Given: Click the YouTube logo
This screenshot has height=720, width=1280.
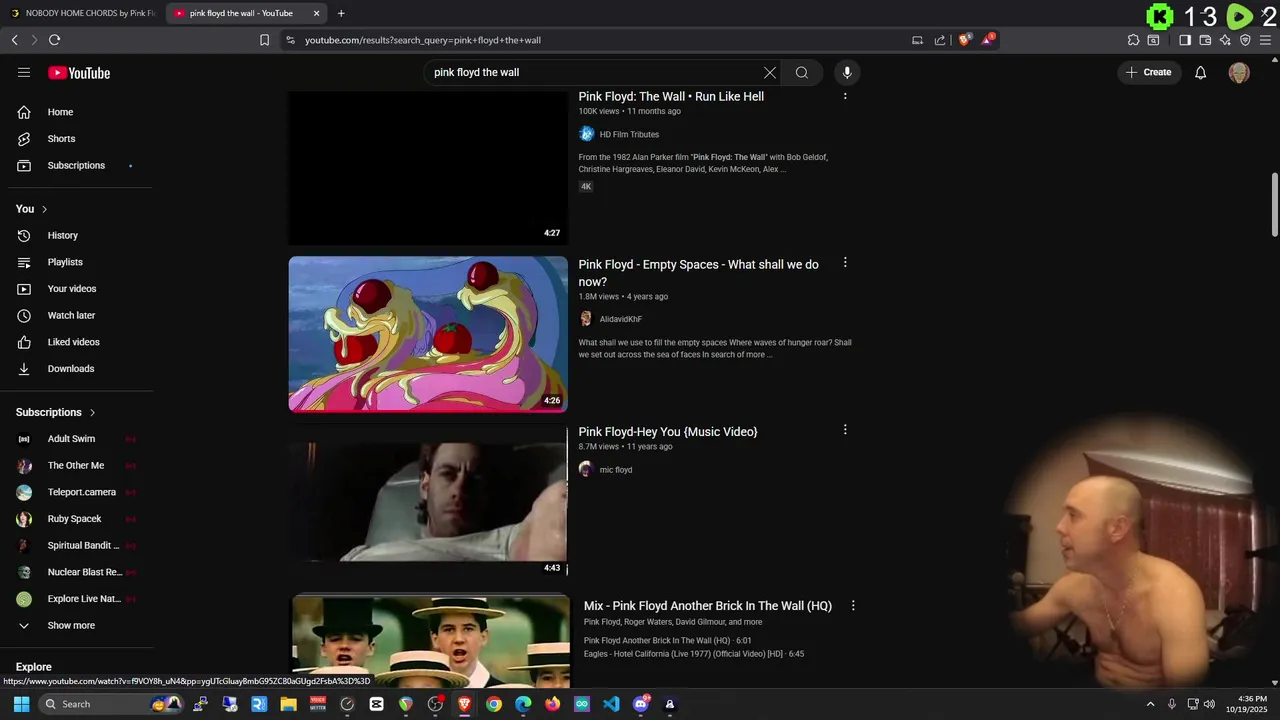Looking at the screenshot, I should pos(79,73).
